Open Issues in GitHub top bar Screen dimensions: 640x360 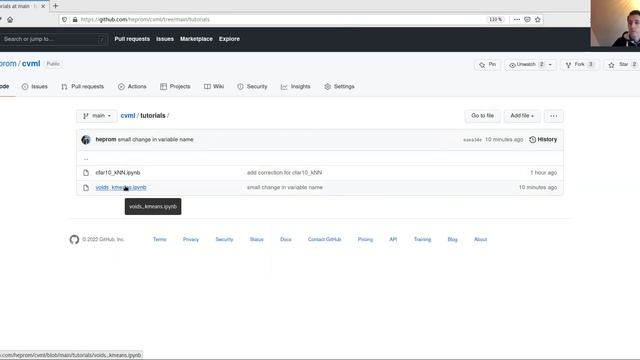point(165,39)
